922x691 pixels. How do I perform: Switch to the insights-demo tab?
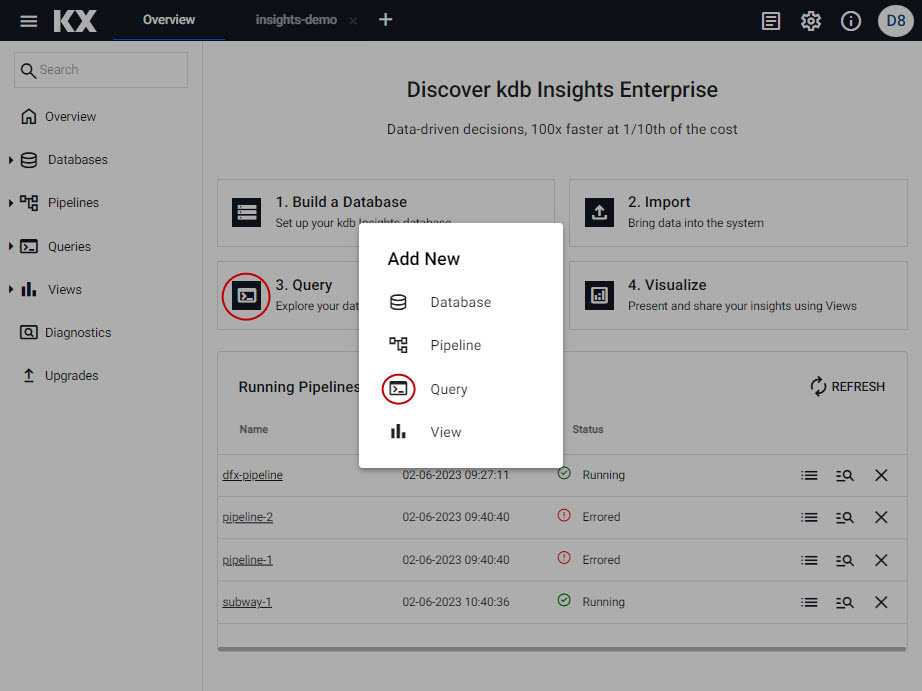coord(296,20)
